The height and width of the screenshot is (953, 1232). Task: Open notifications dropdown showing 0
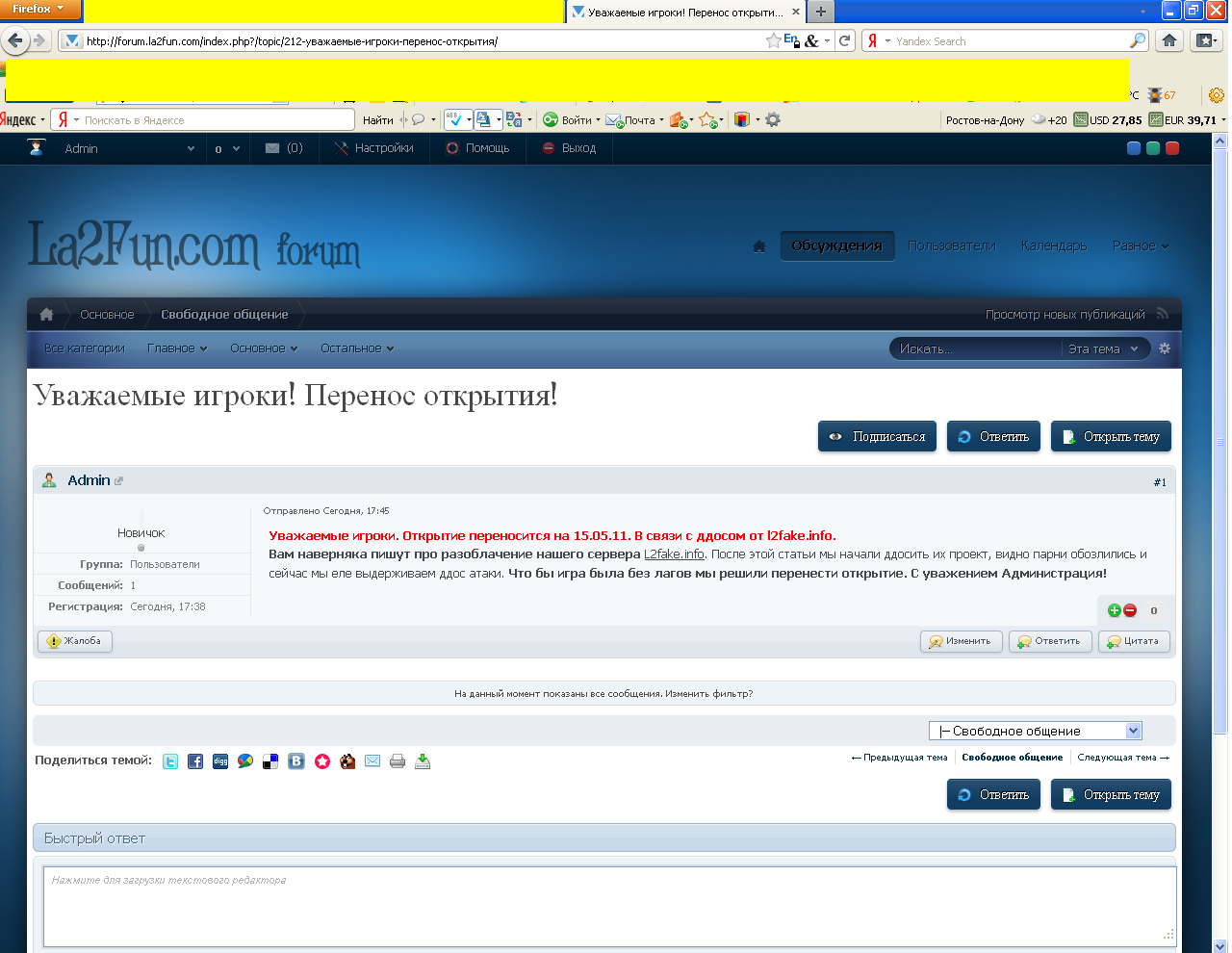[x=227, y=148]
